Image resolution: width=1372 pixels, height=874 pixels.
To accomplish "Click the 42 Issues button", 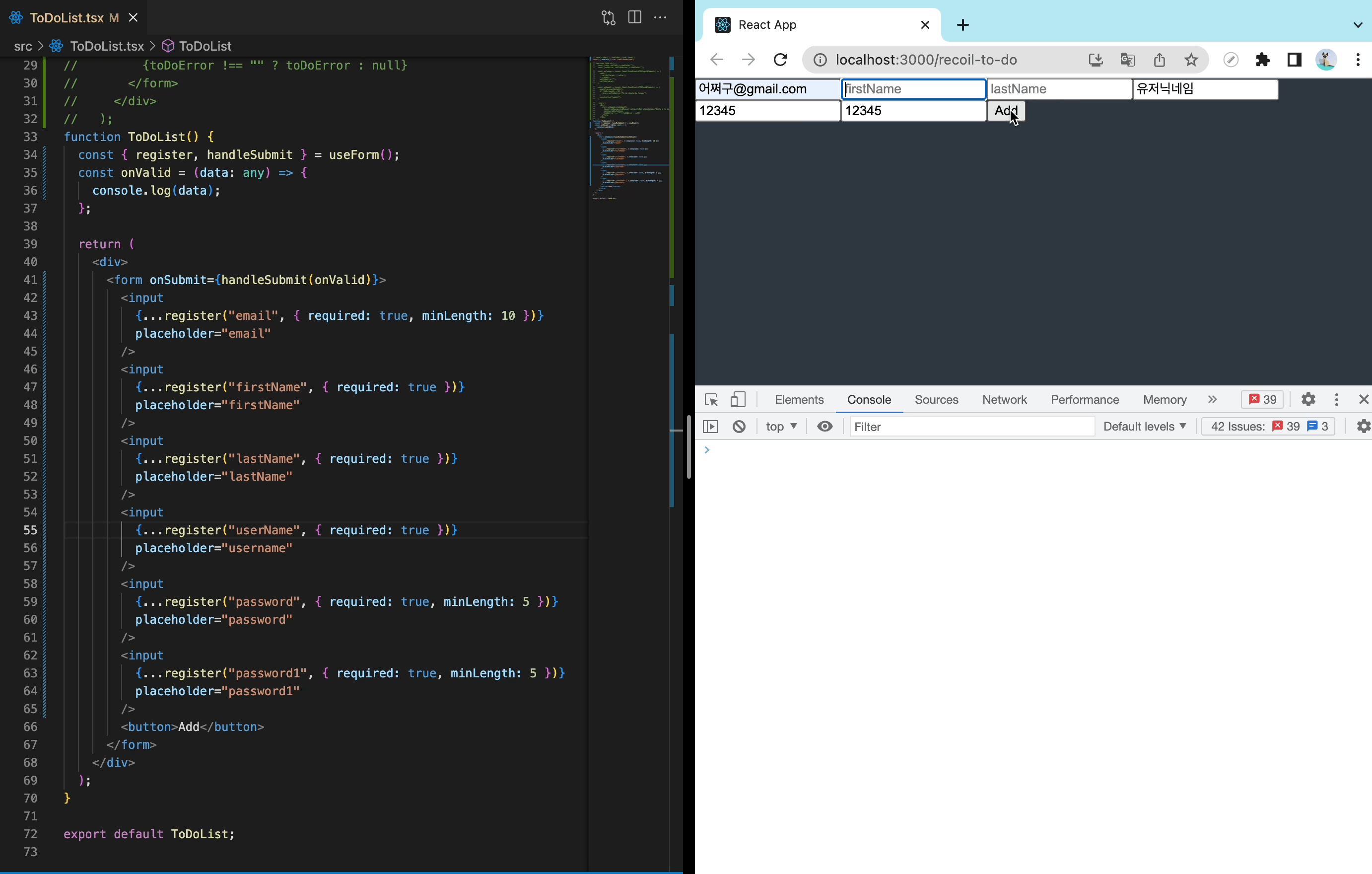I will [1268, 427].
